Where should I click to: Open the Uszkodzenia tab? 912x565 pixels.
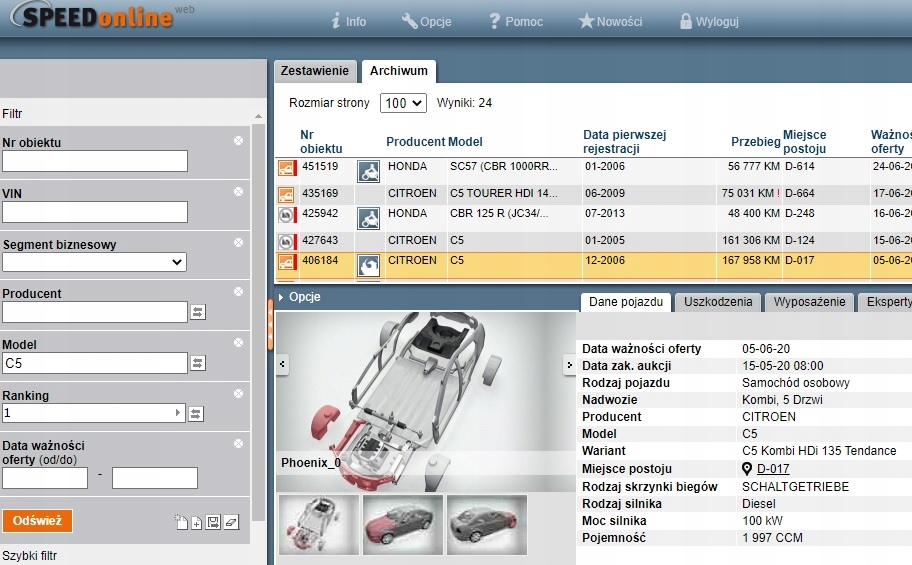click(718, 302)
